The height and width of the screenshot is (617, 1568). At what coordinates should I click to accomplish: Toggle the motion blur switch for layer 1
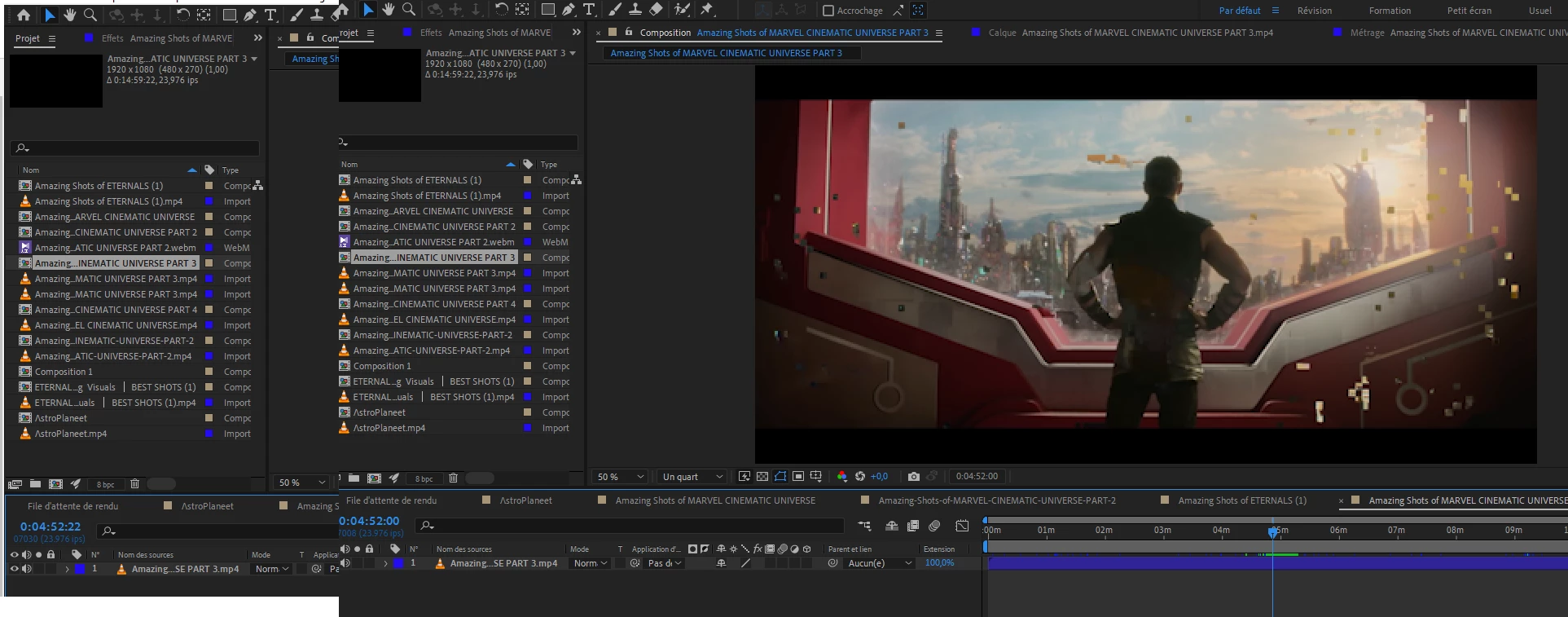[x=783, y=563]
